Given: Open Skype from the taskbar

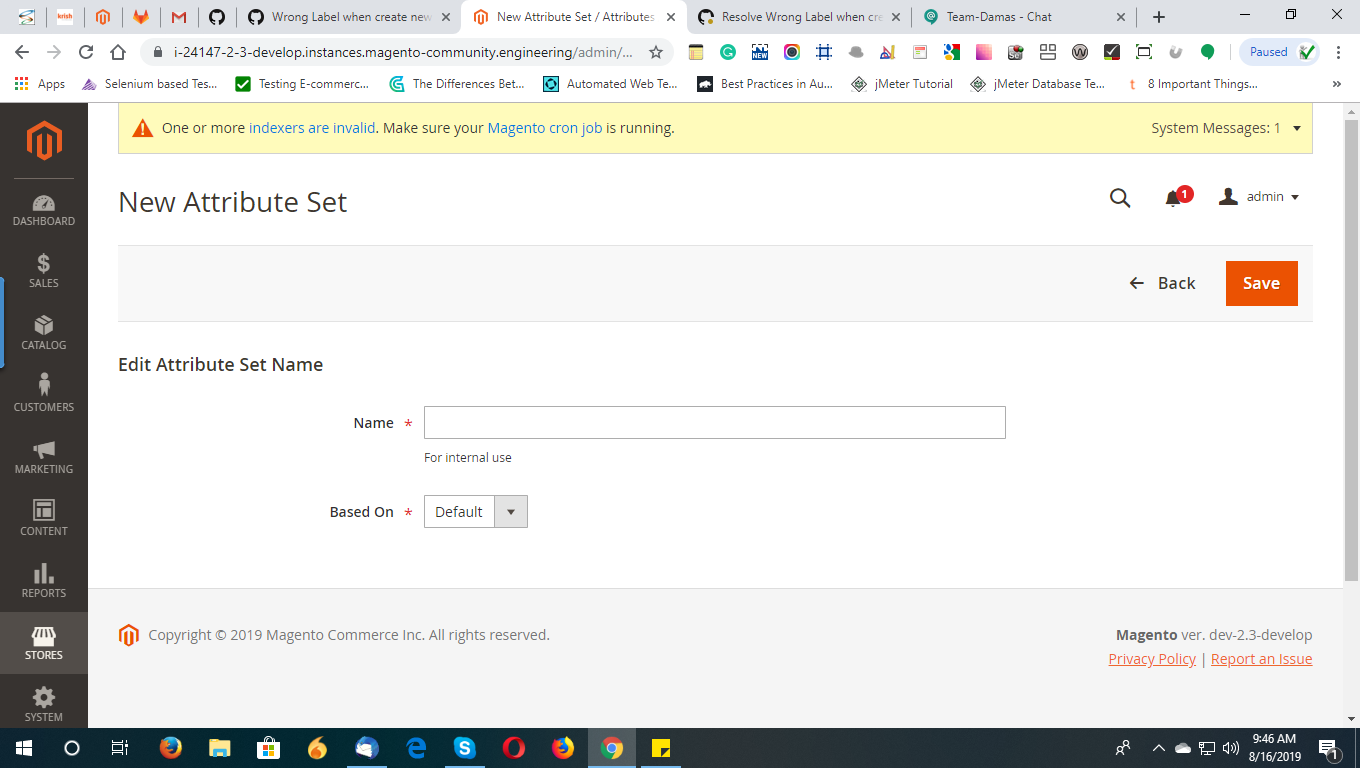Looking at the screenshot, I should (x=464, y=747).
